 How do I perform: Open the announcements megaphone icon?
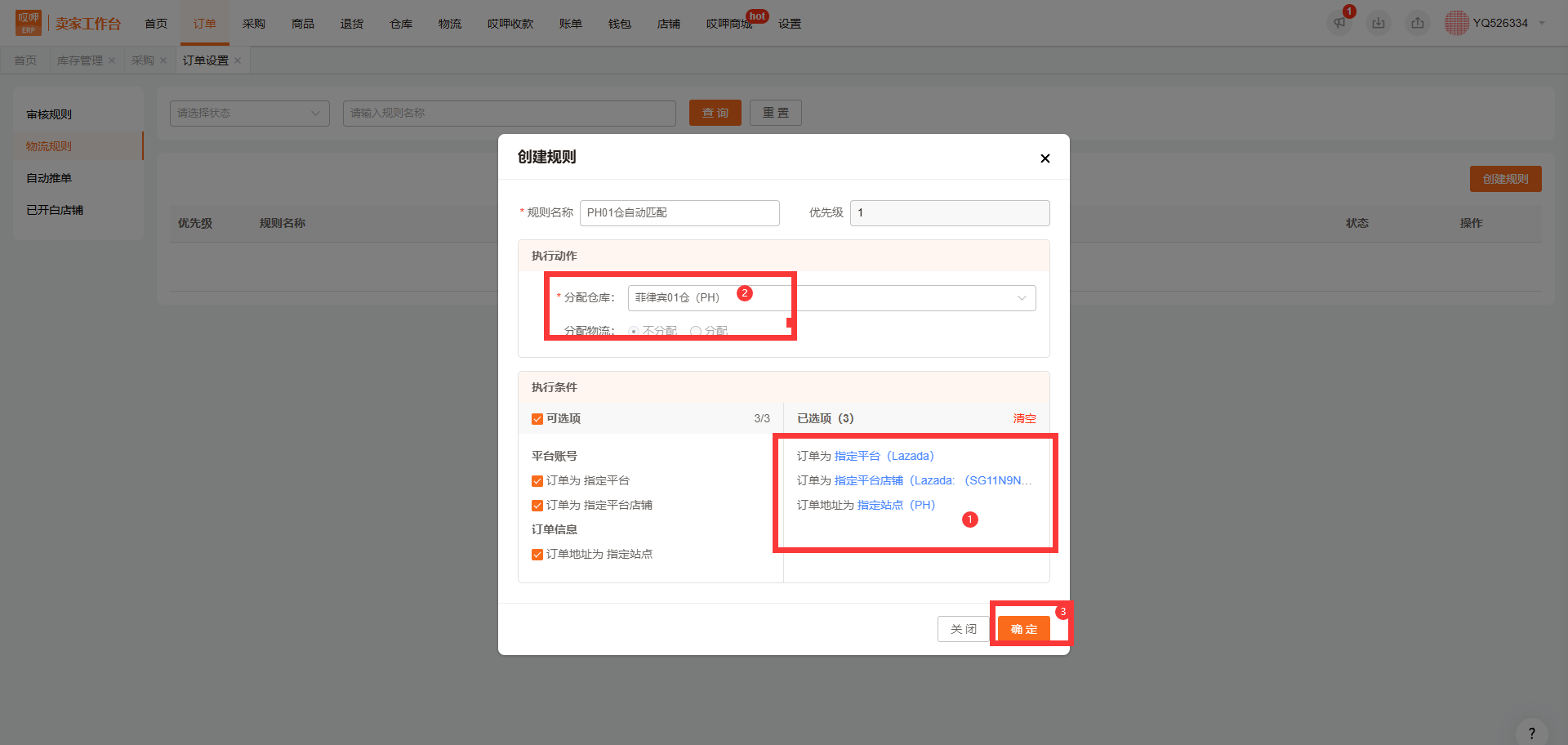[1339, 23]
